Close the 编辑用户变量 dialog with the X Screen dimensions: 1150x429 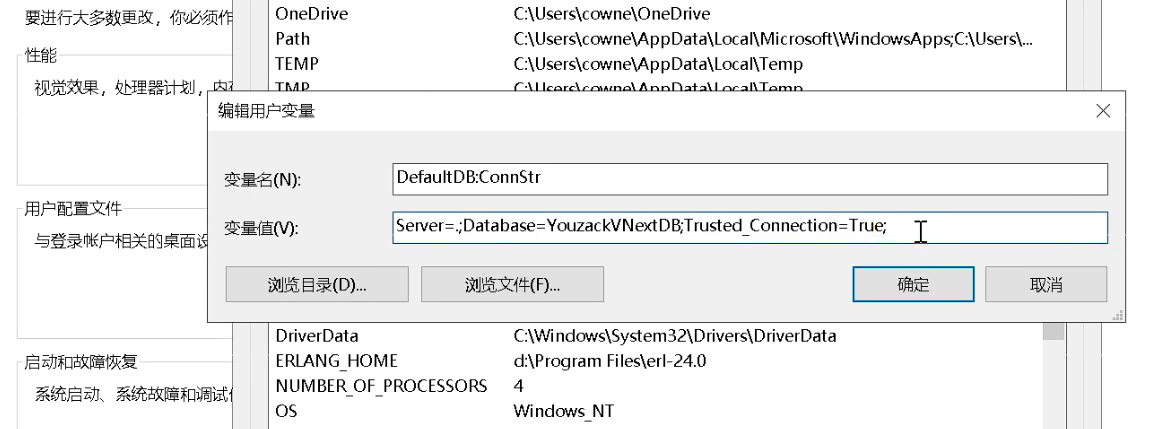tap(1103, 111)
